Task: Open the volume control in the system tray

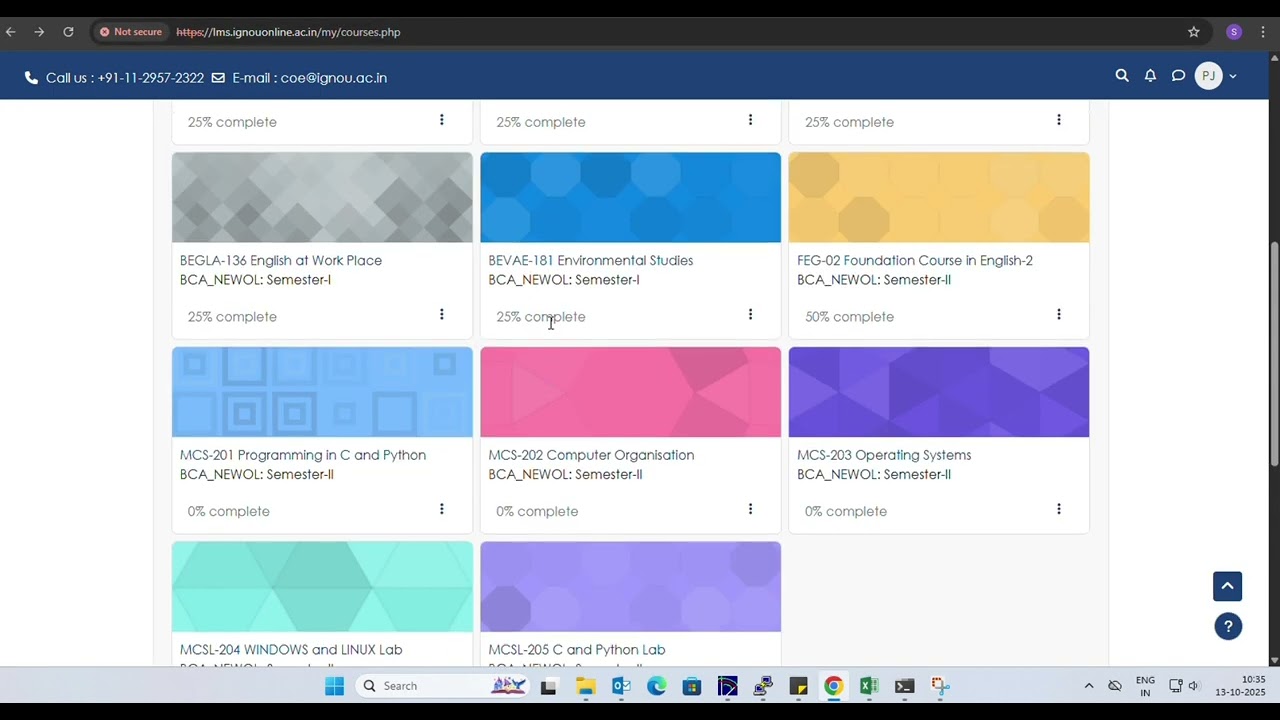Action: (1193, 686)
